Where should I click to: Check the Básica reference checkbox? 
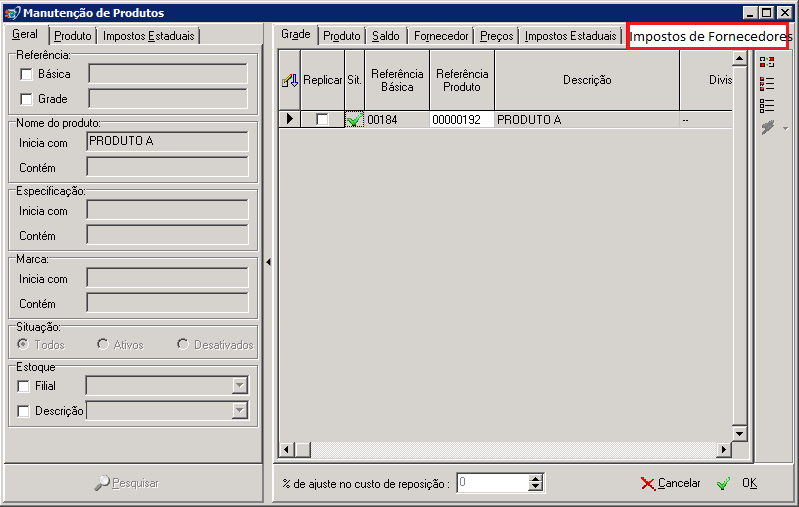pyautogui.click(x=26, y=74)
